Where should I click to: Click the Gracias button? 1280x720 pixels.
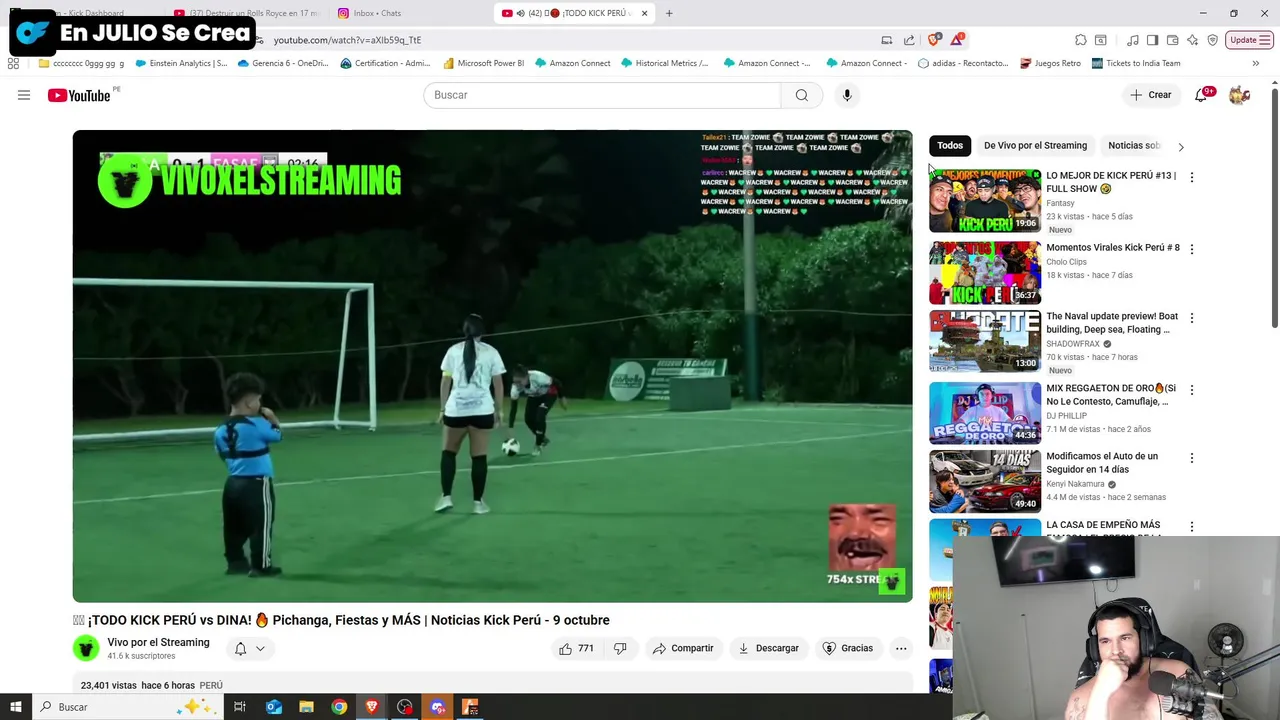coord(848,648)
